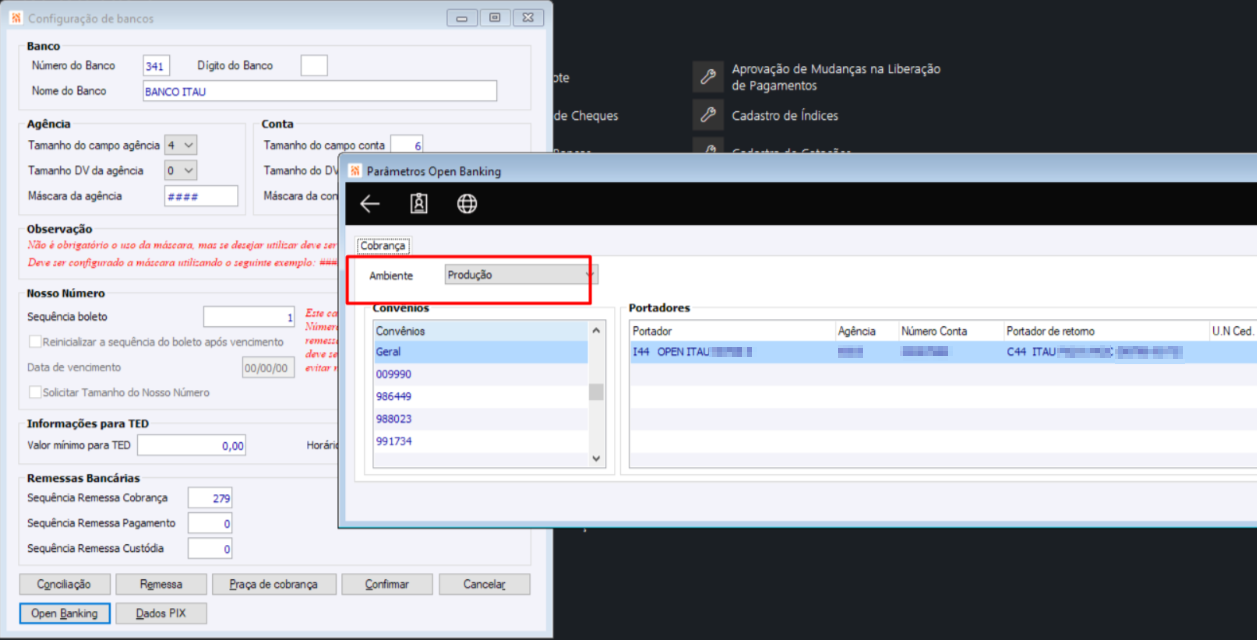This screenshot has height=640, width=1257.
Task: Click the Cancelar button
Action: (485, 584)
